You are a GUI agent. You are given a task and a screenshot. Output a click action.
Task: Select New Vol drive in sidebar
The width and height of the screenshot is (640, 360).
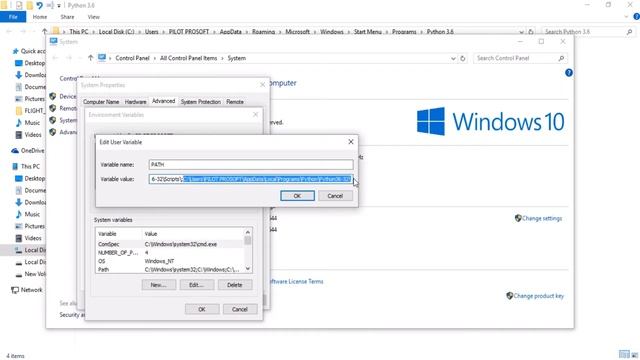point(31,274)
